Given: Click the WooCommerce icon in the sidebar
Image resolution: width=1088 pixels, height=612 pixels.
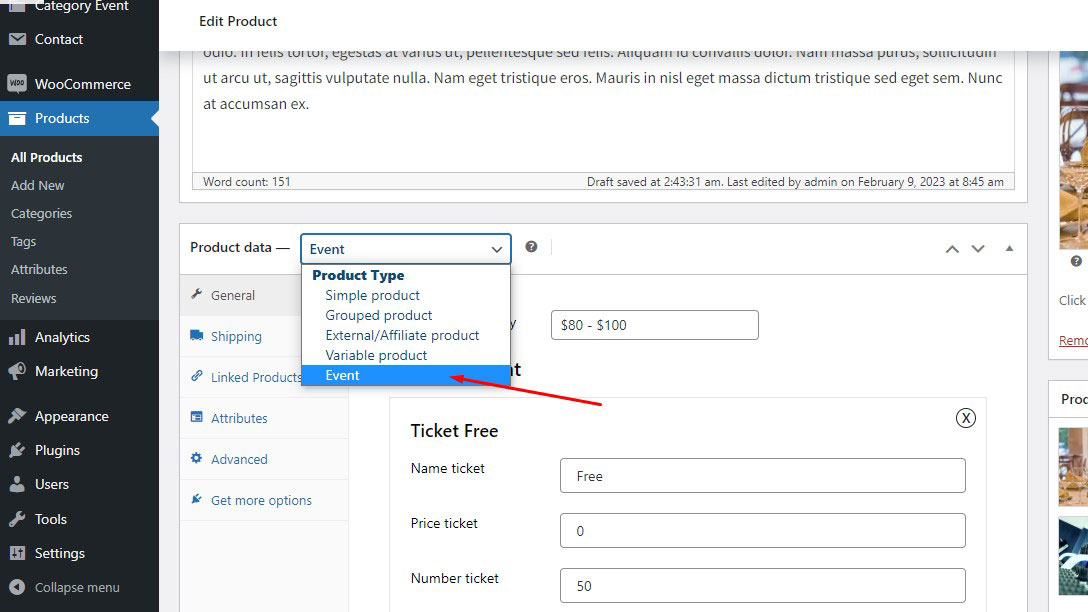Looking at the screenshot, I should coord(17,84).
